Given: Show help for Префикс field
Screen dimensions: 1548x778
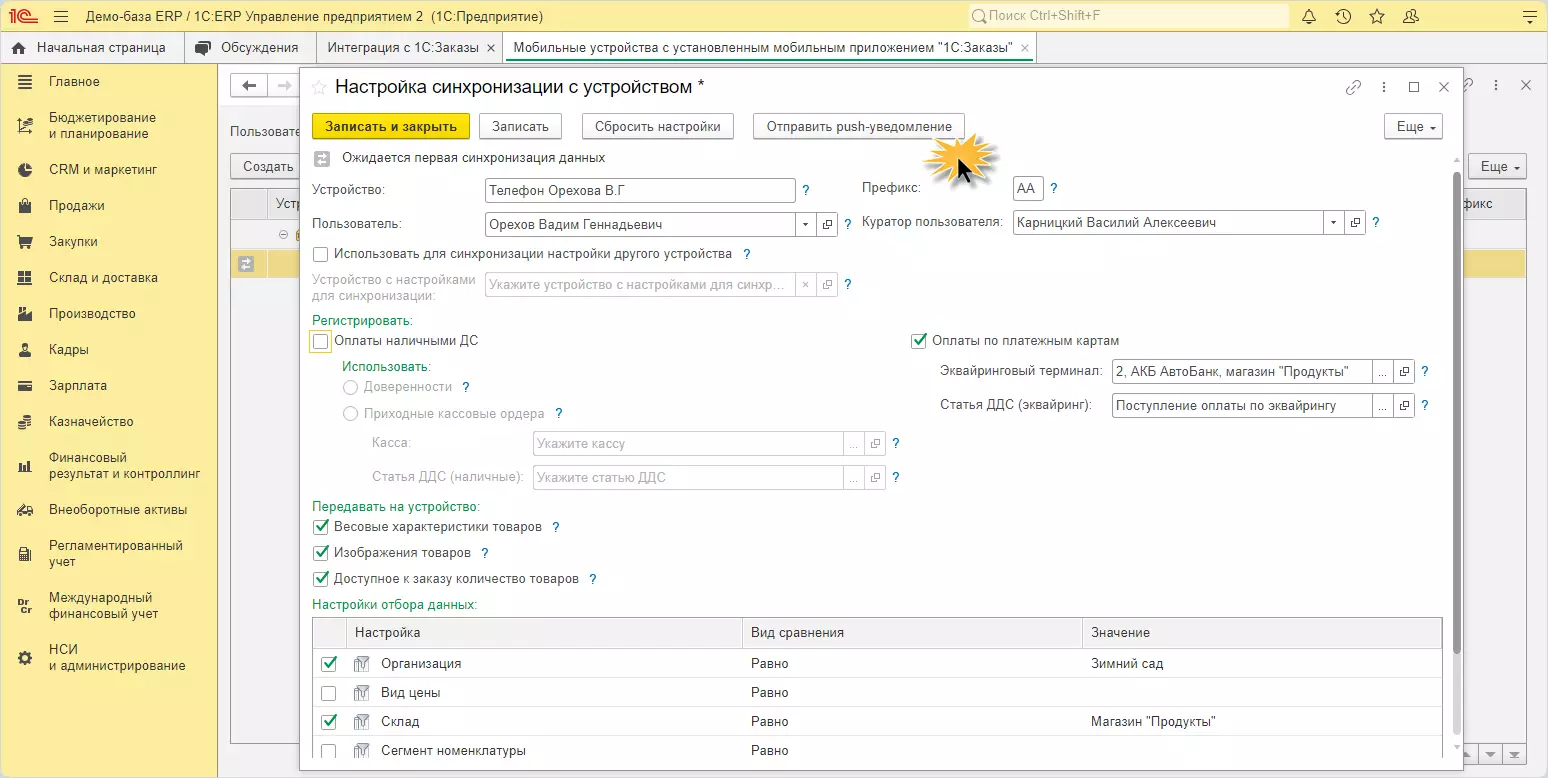Looking at the screenshot, I should coord(1054,188).
